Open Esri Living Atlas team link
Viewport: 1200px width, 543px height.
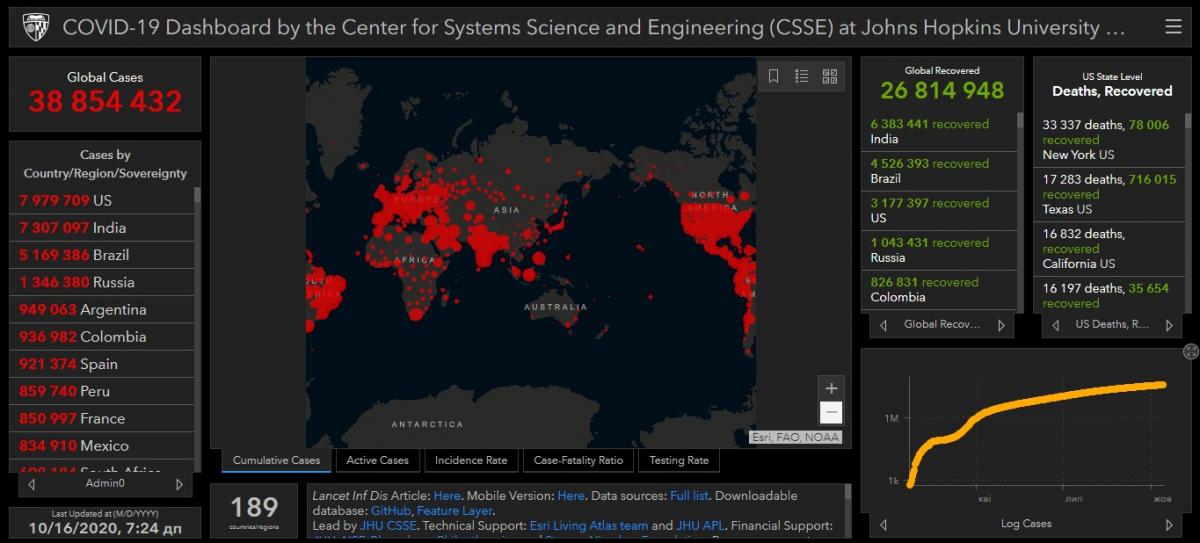[590, 525]
